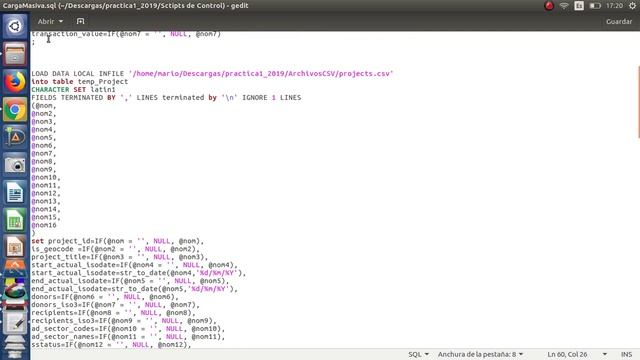Click the Guardar save button

click(619, 21)
